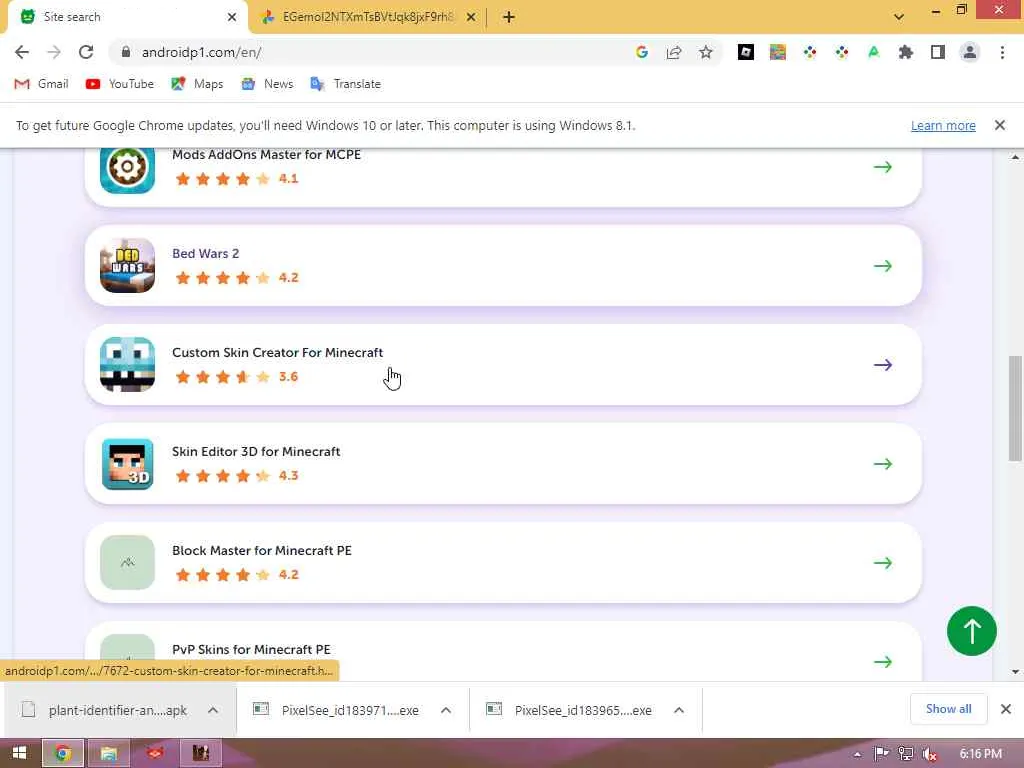The height and width of the screenshot is (768, 1024).
Task: Open the Bed Wars 2 app icon
Action: pos(127,266)
